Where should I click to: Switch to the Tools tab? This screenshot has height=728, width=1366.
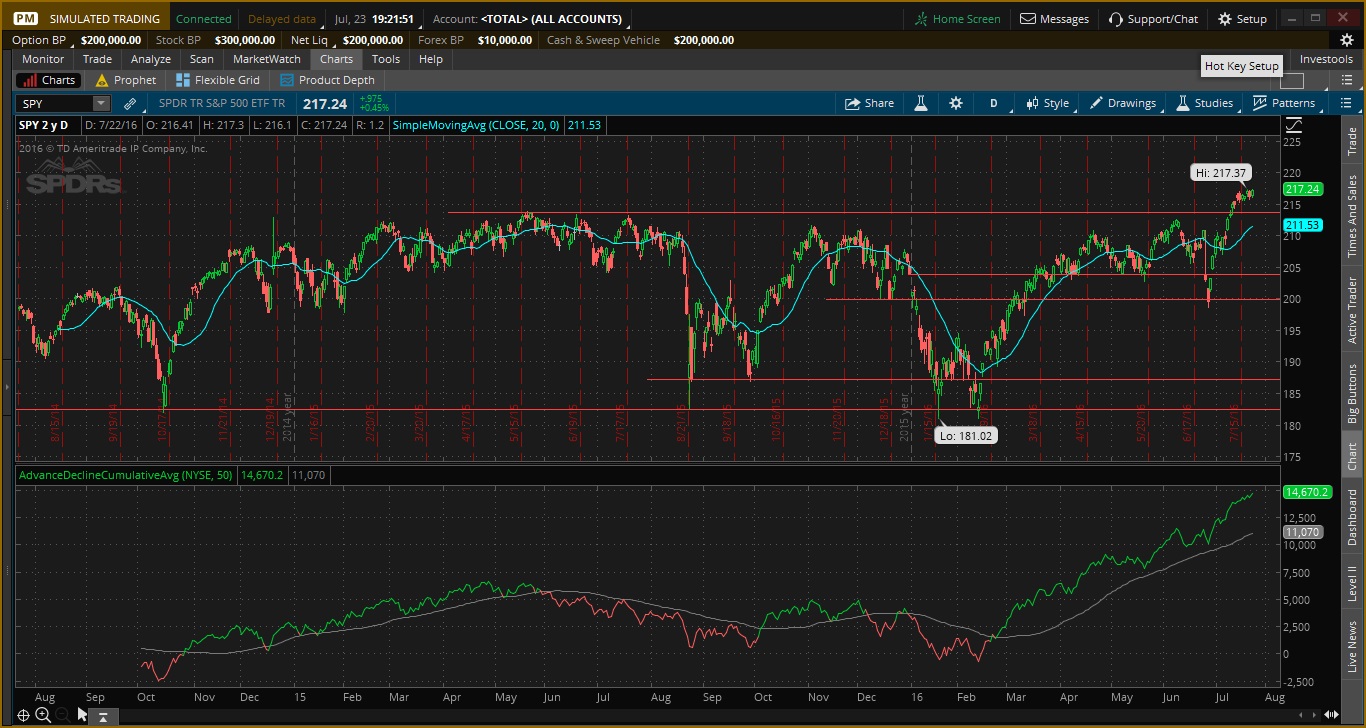click(386, 59)
